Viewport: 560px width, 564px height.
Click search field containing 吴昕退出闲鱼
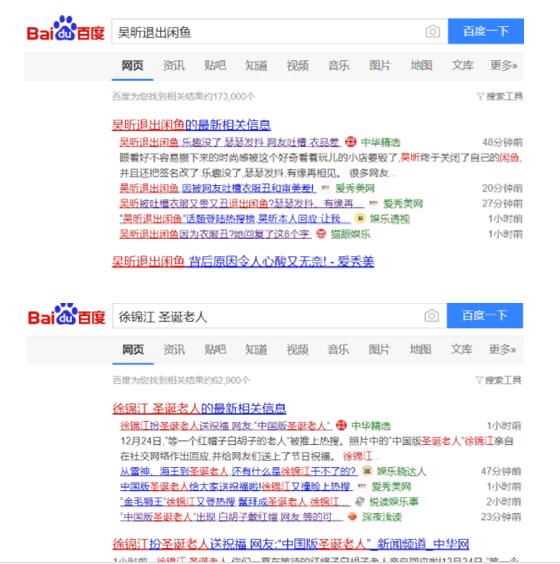pyautogui.click(x=268, y=32)
